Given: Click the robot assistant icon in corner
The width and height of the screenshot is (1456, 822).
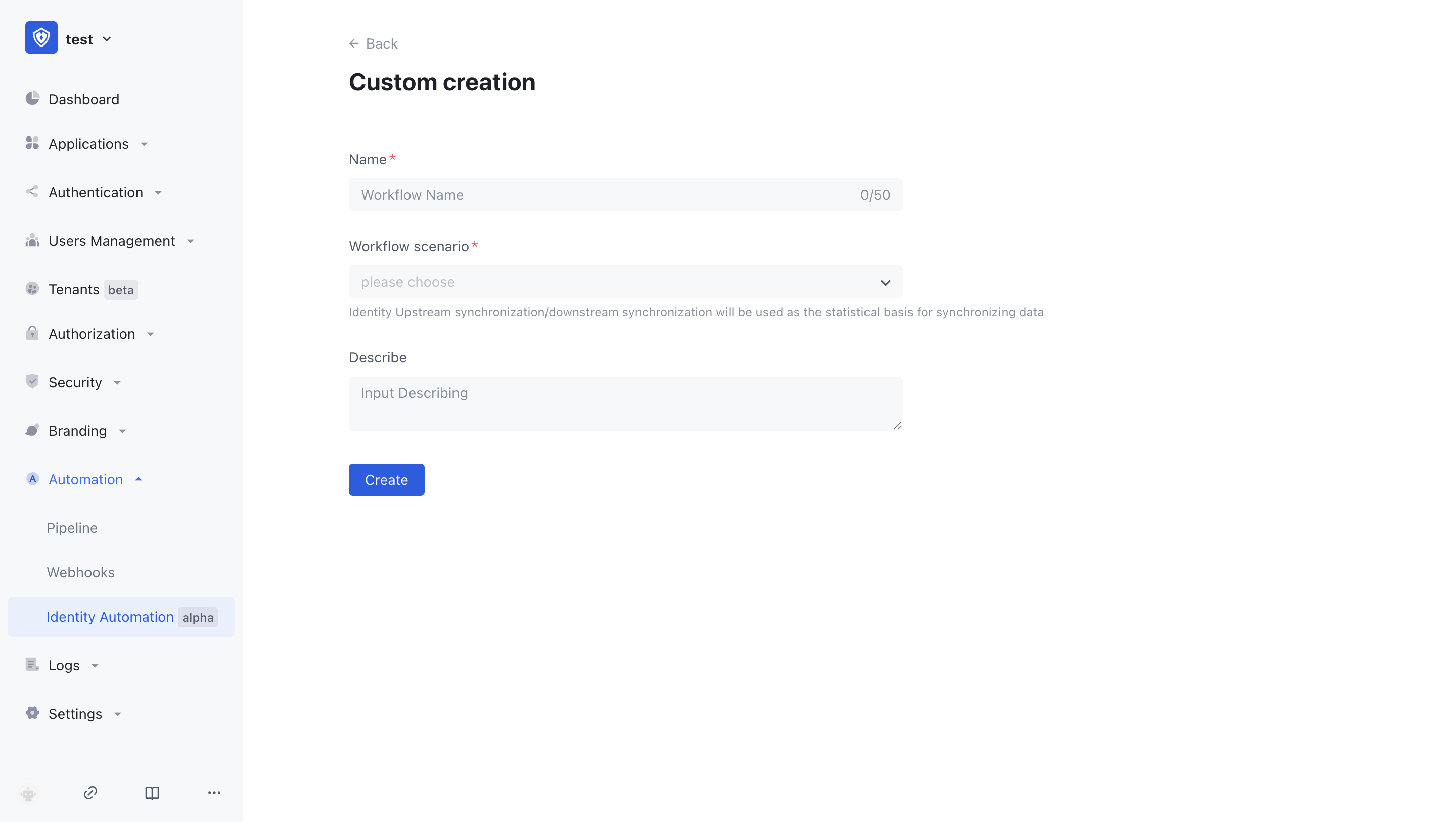Looking at the screenshot, I should (x=28, y=794).
